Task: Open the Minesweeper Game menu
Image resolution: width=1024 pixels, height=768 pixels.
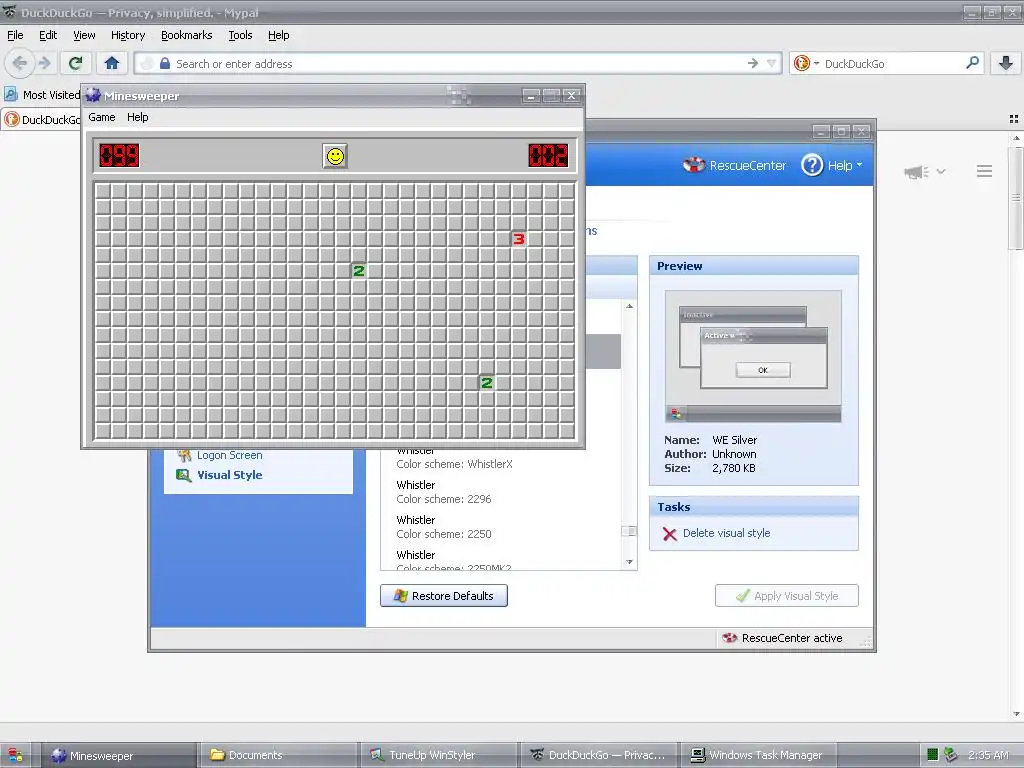Action: click(102, 117)
